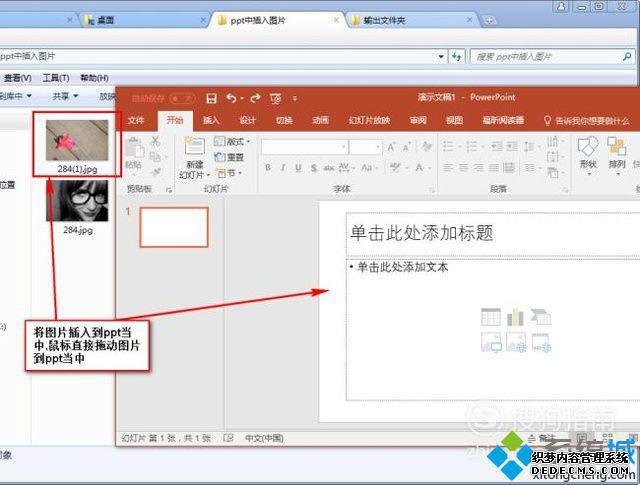This screenshot has width=640, height=485.
Task: Save the presentation with the floppy disk icon
Action: click(x=211, y=98)
